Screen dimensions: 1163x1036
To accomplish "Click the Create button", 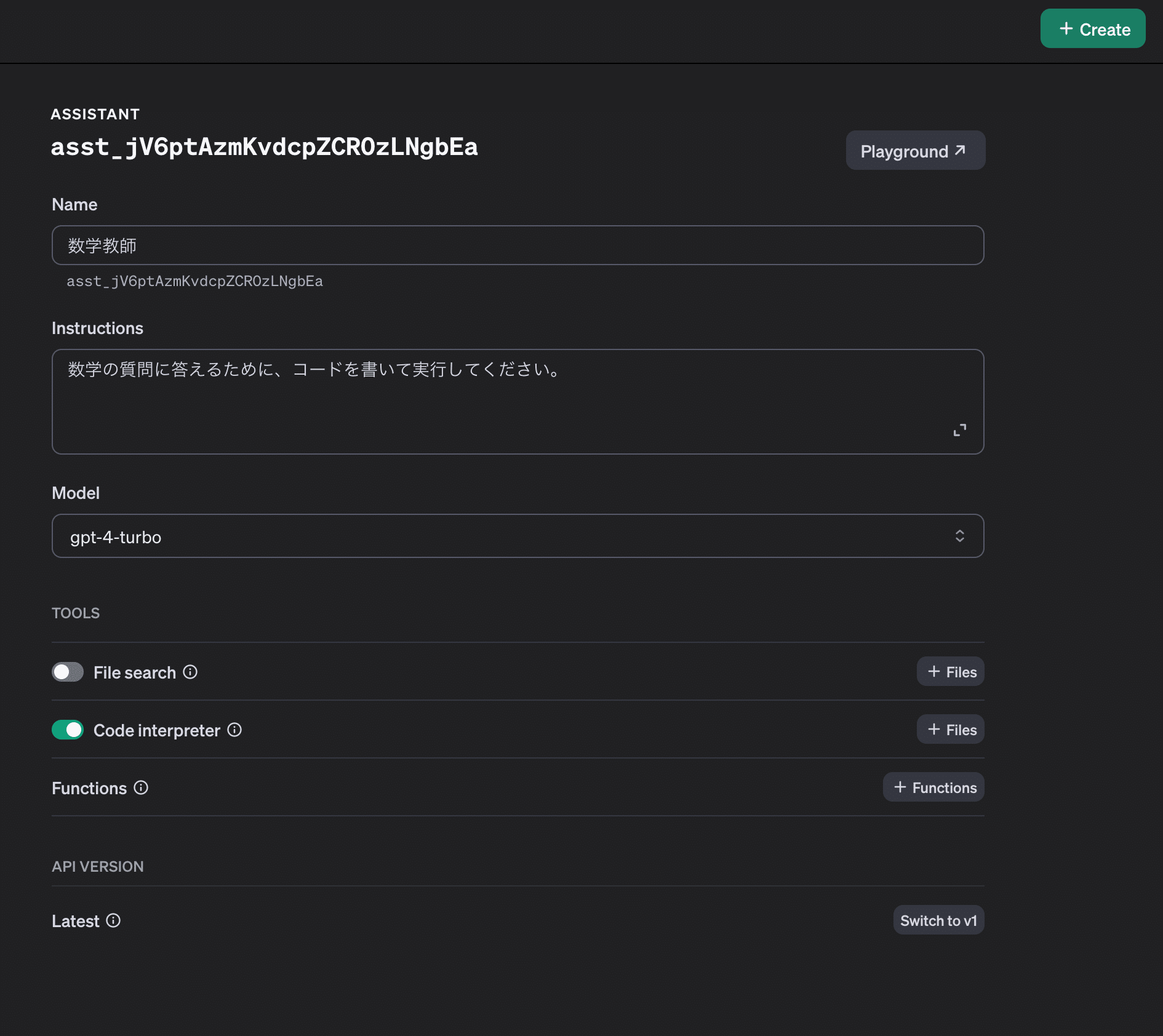I will pyautogui.click(x=1092, y=29).
